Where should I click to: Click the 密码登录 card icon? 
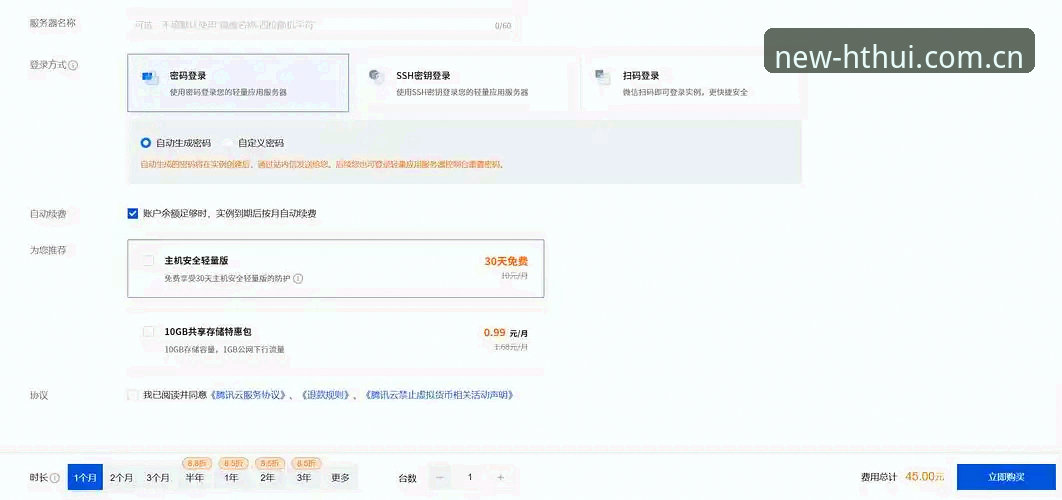[x=149, y=77]
